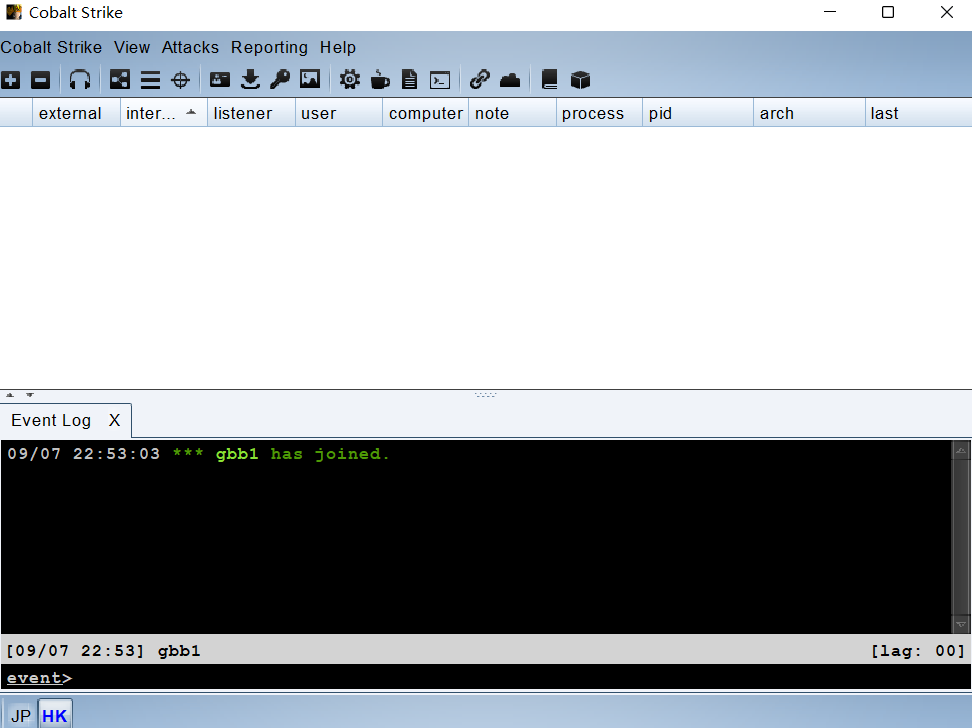Open the Cobalt Strike menu

[51, 48]
